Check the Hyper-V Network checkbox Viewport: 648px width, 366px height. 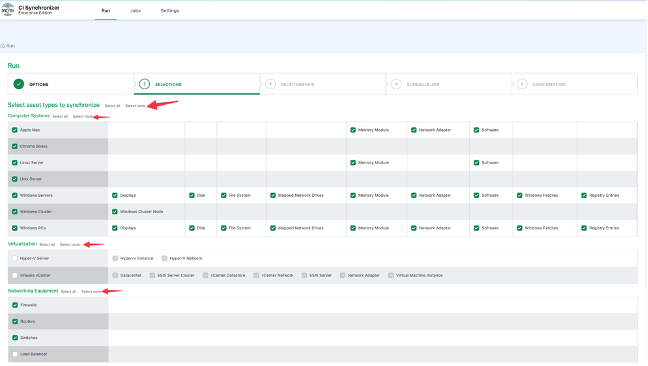(x=164, y=258)
